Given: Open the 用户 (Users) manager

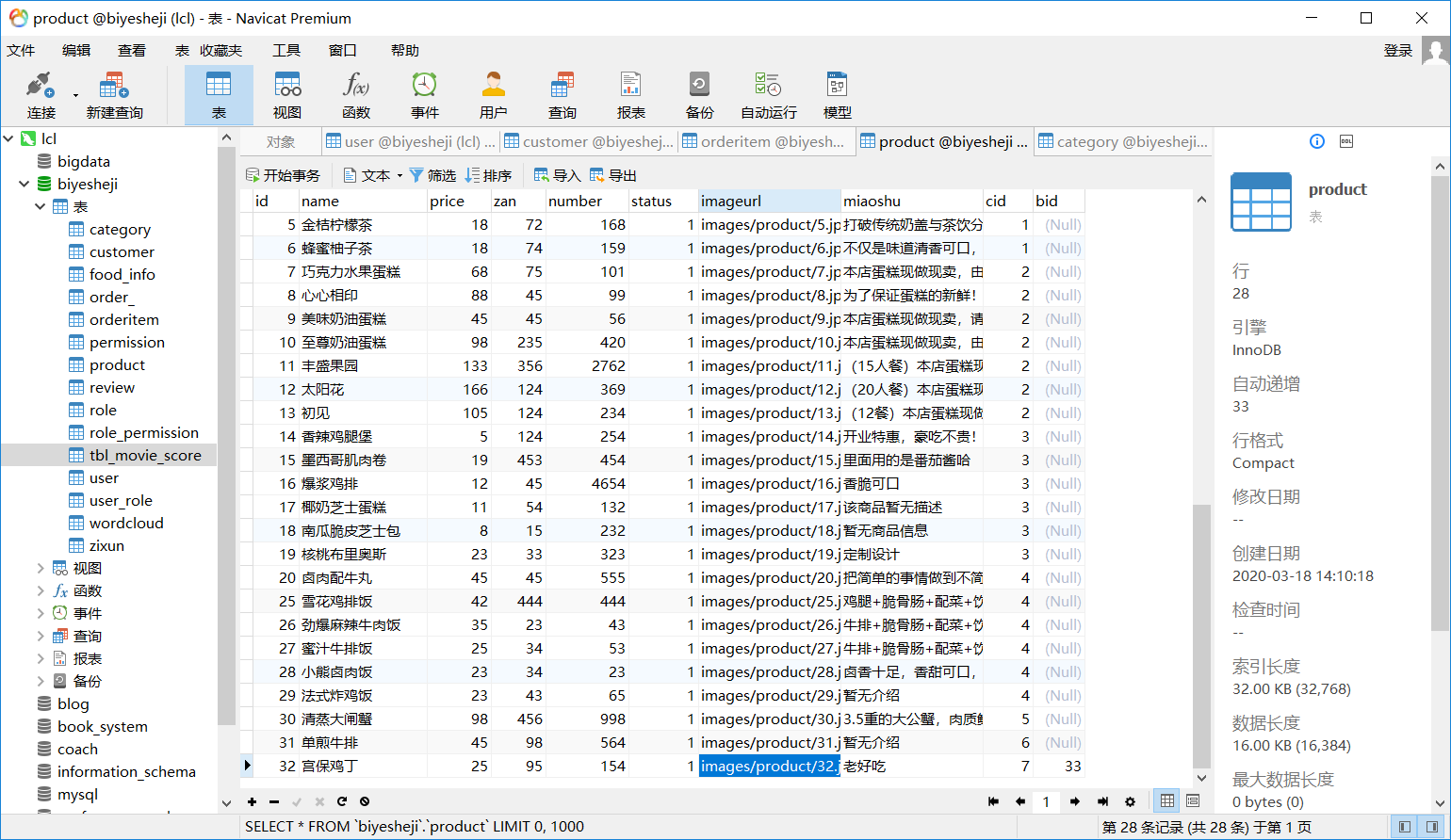Looking at the screenshot, I should 493,94.
